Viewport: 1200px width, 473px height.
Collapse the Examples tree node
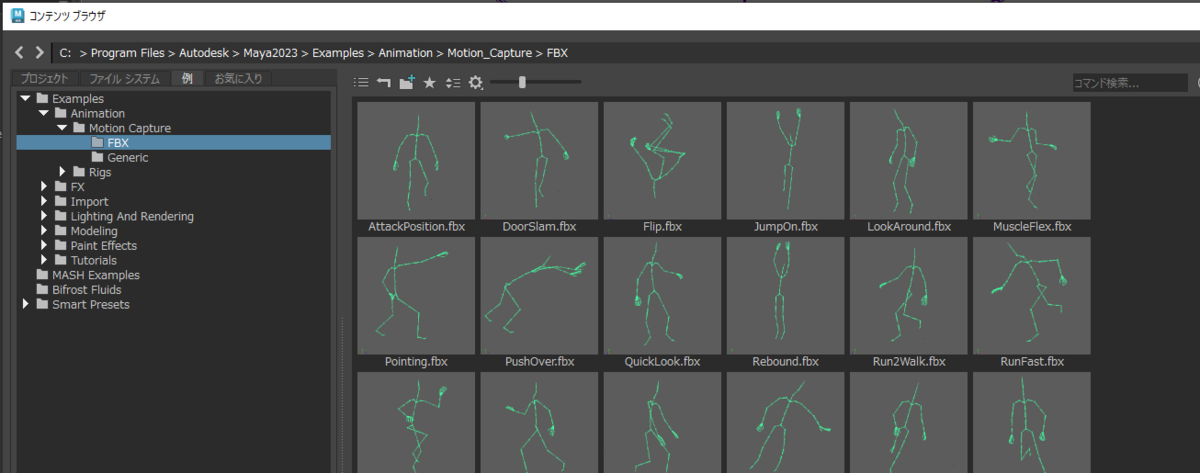tap(25, 99)
